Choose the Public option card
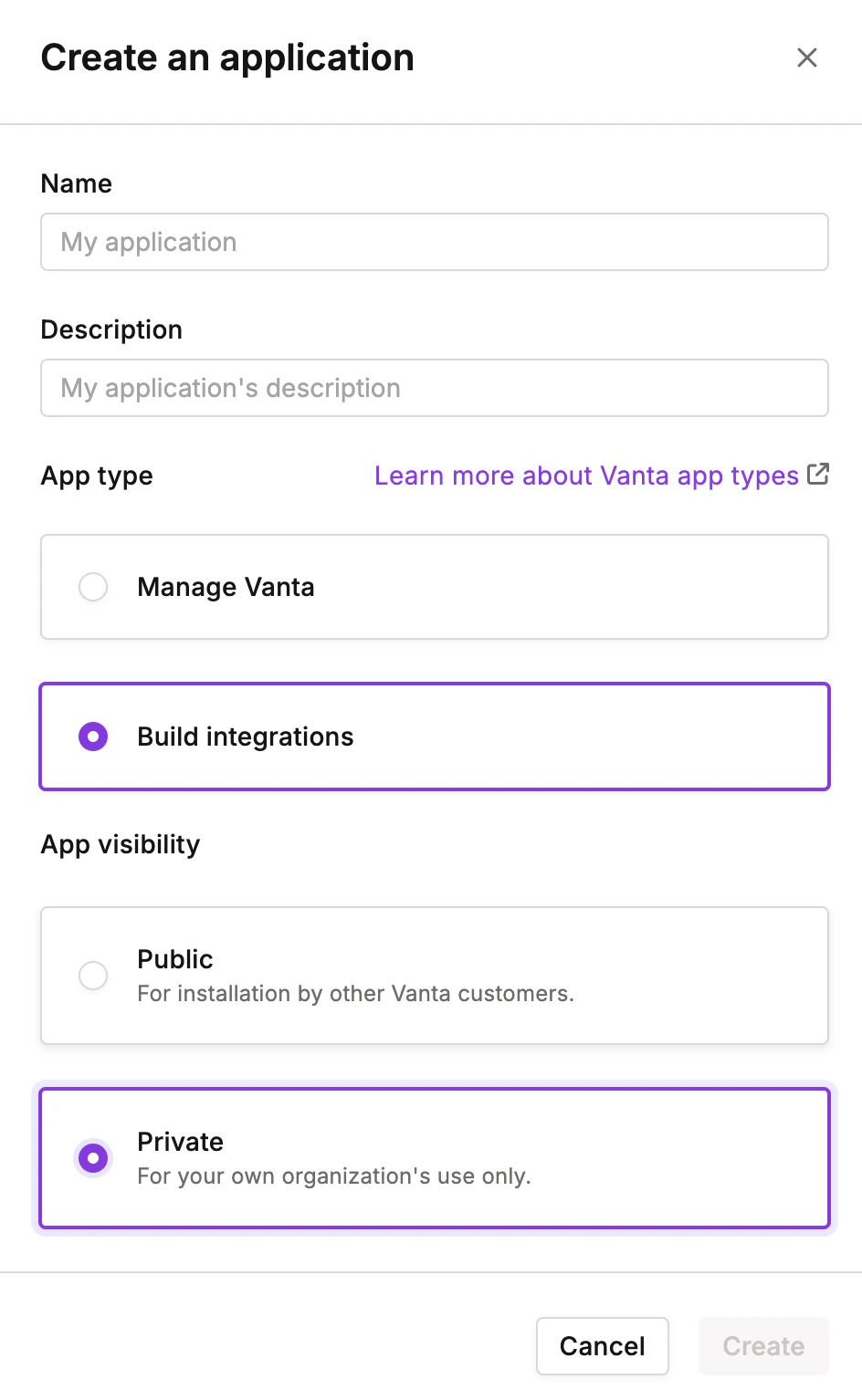Image resolution: width=862 pixels, height=1400 pixels. (x=434, y=975)
